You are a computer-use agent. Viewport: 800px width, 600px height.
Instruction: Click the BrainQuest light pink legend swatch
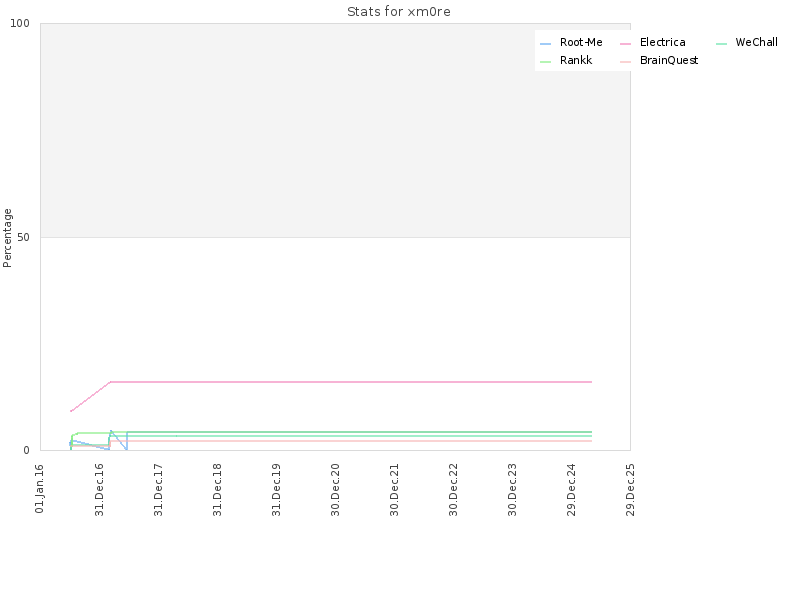tap(626, 62)
